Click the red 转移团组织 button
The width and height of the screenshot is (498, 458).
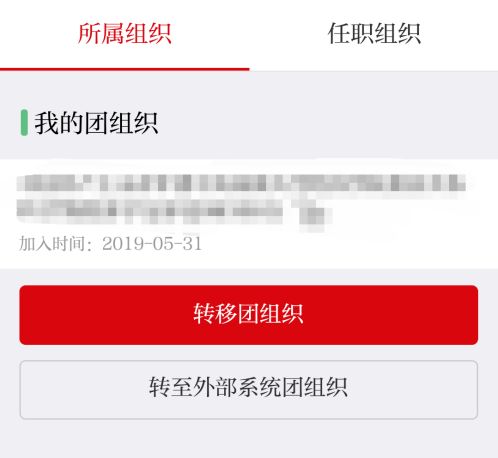249,315
